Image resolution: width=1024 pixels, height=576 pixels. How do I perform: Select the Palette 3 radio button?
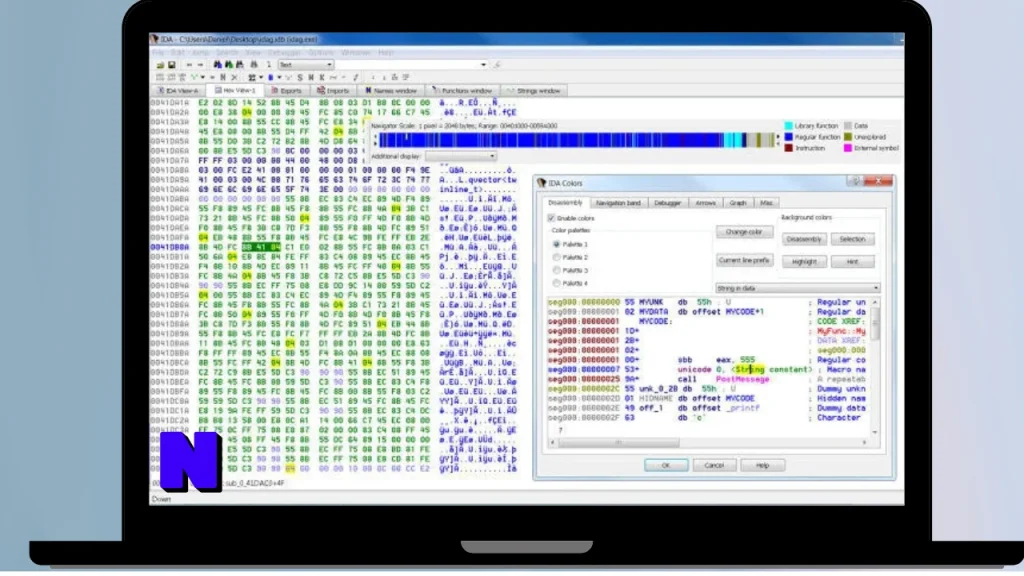click(x=556, y=270)
